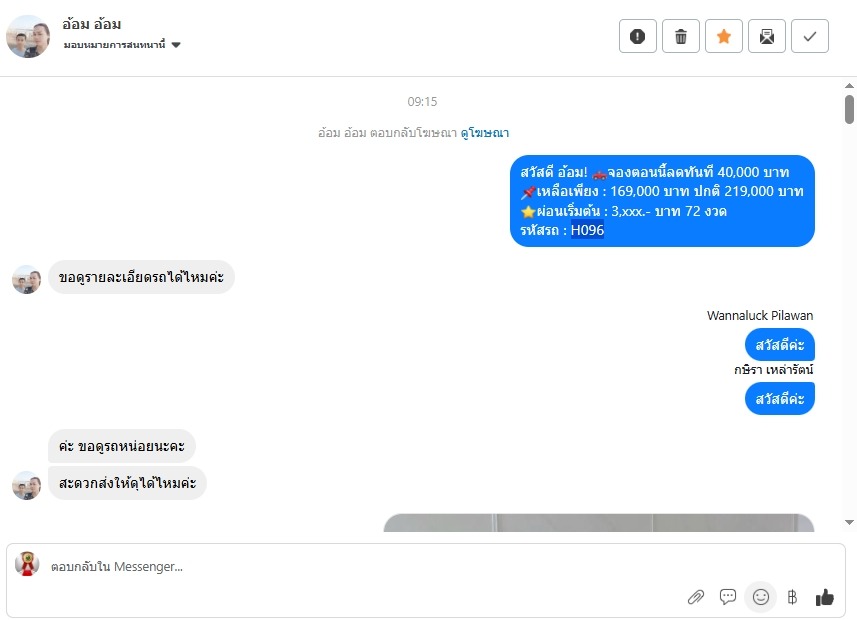Mark conversation as unread with envelope icon

767,36
